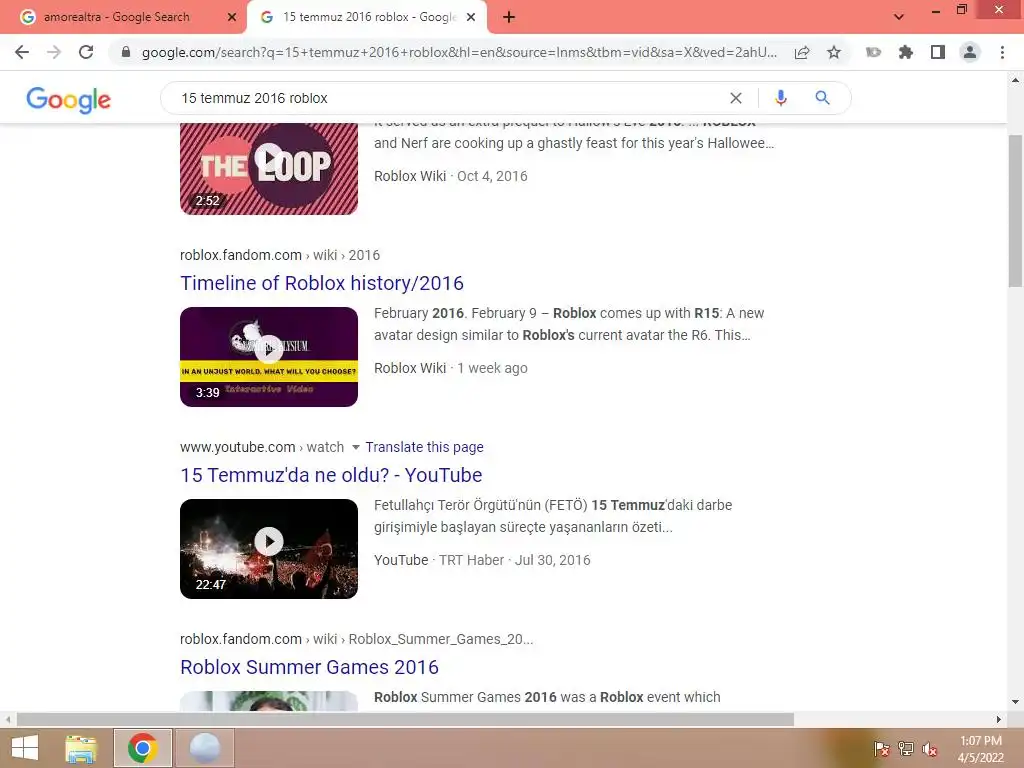Open the Chrome profile avatar
Viewport: 1024px width, 768px height.
pyautogui.click(x=970, y=52)
